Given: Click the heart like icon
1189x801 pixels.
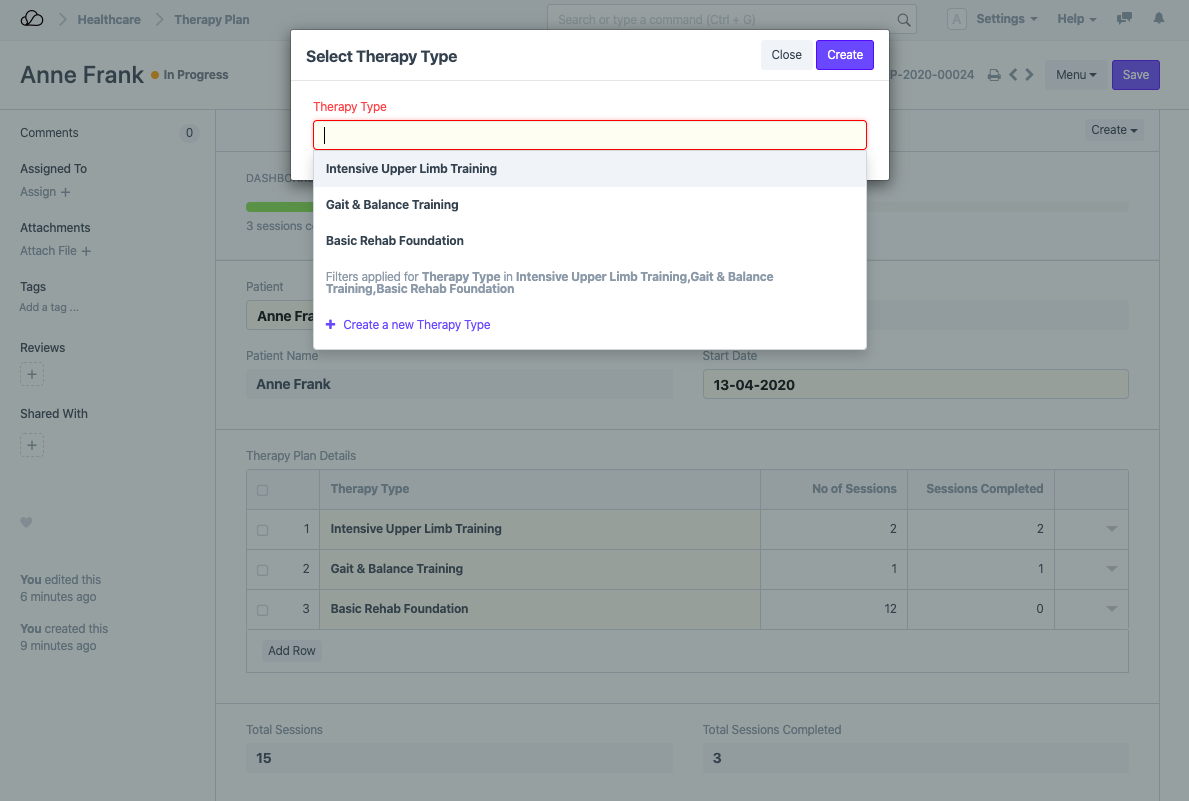Looking at the screenshot, I should tap(27, 522).
